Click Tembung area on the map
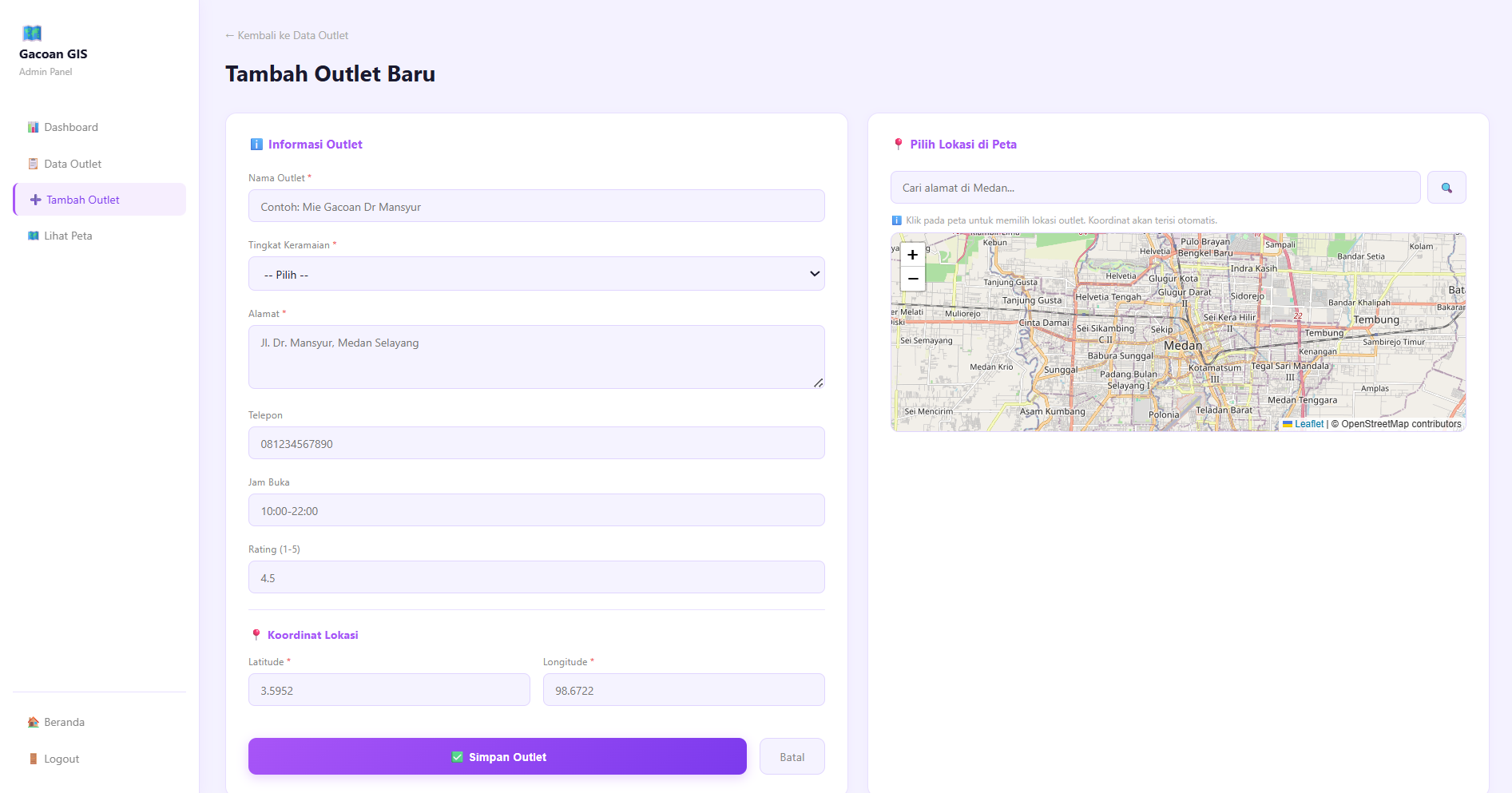Image resolution: width=1512 pixels, height=793 pixels. (x=1376, y=319)
